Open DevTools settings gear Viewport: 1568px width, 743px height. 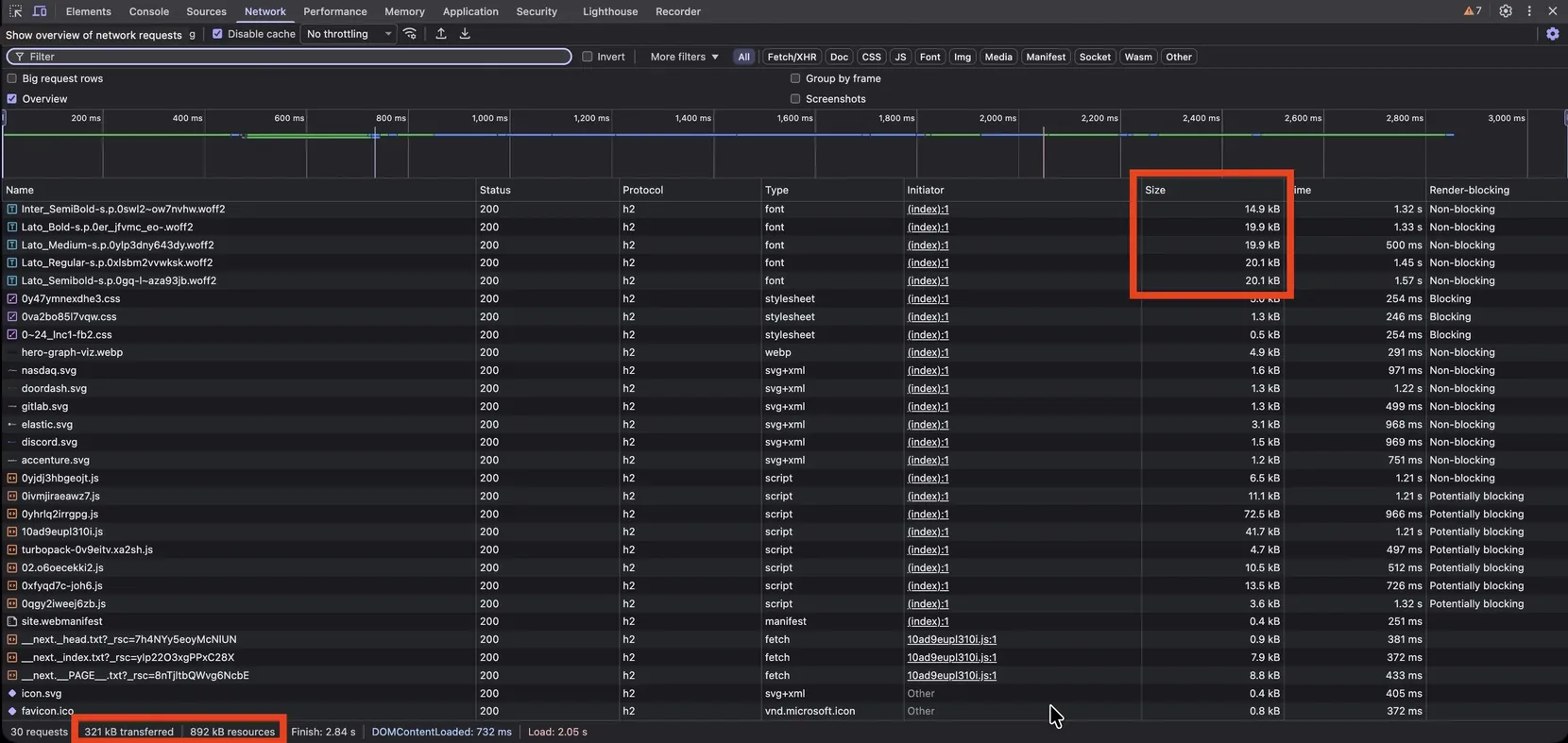pos(1506,11)
